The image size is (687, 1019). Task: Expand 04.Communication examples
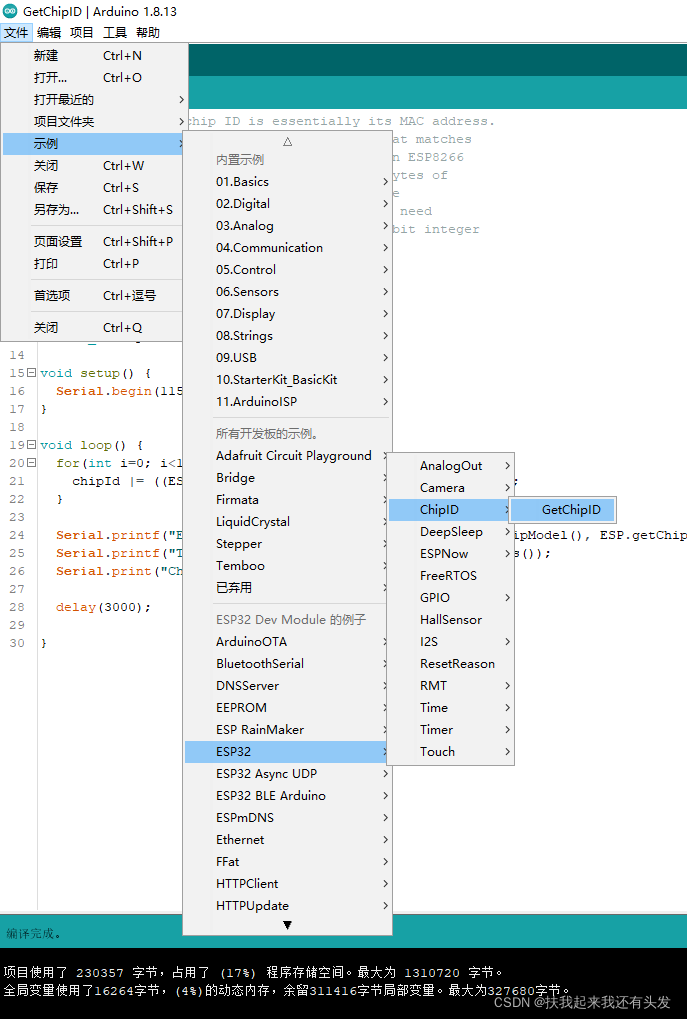coord(287,248)
